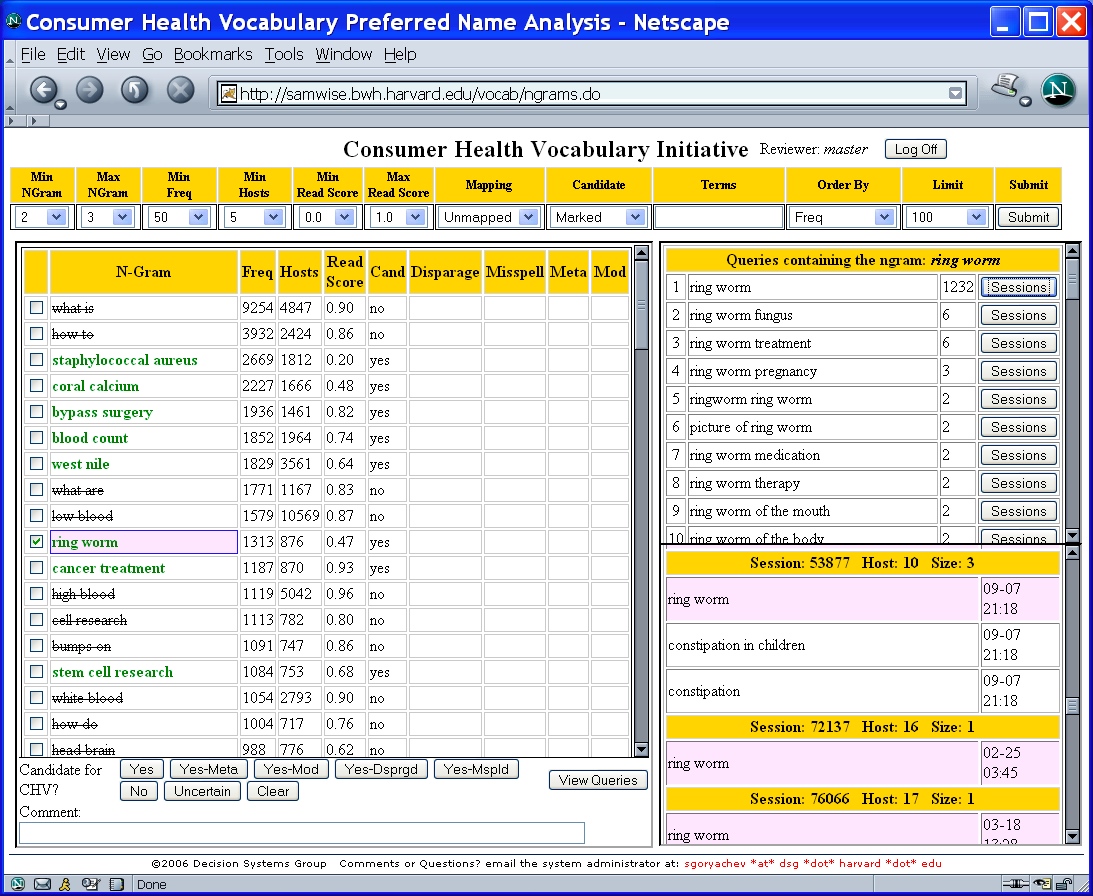1093x896 pixels.
Task: Click into the Comment text field
Action: click(x=302, y=832)
